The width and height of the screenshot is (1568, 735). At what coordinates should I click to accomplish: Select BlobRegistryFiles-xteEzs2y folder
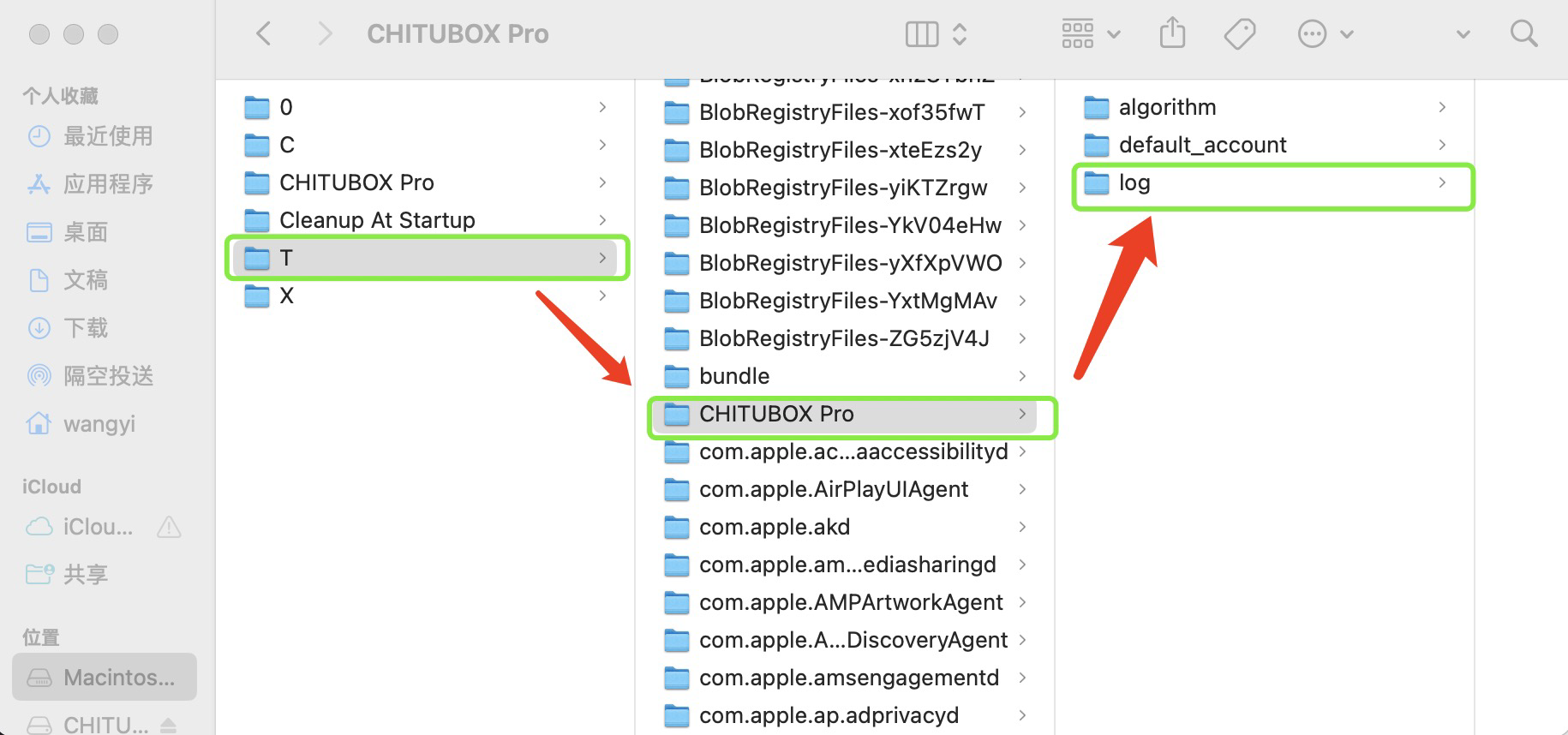pyautogui.click(x=845, y=150)
